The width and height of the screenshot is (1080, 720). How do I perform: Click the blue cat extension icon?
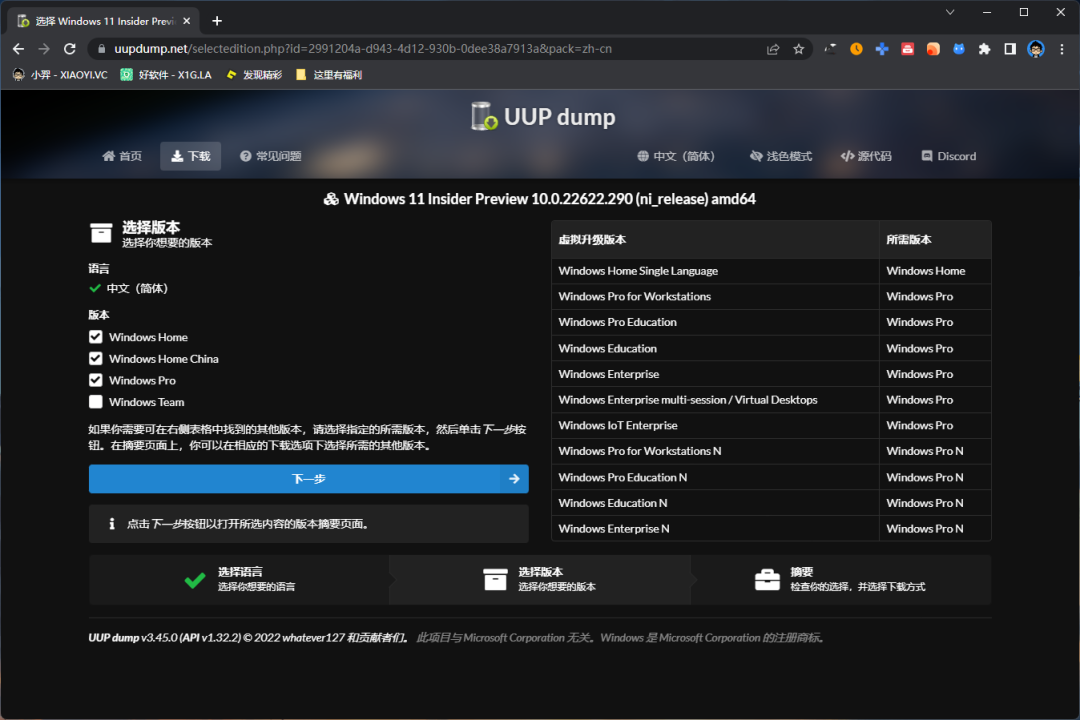[958, 49]
